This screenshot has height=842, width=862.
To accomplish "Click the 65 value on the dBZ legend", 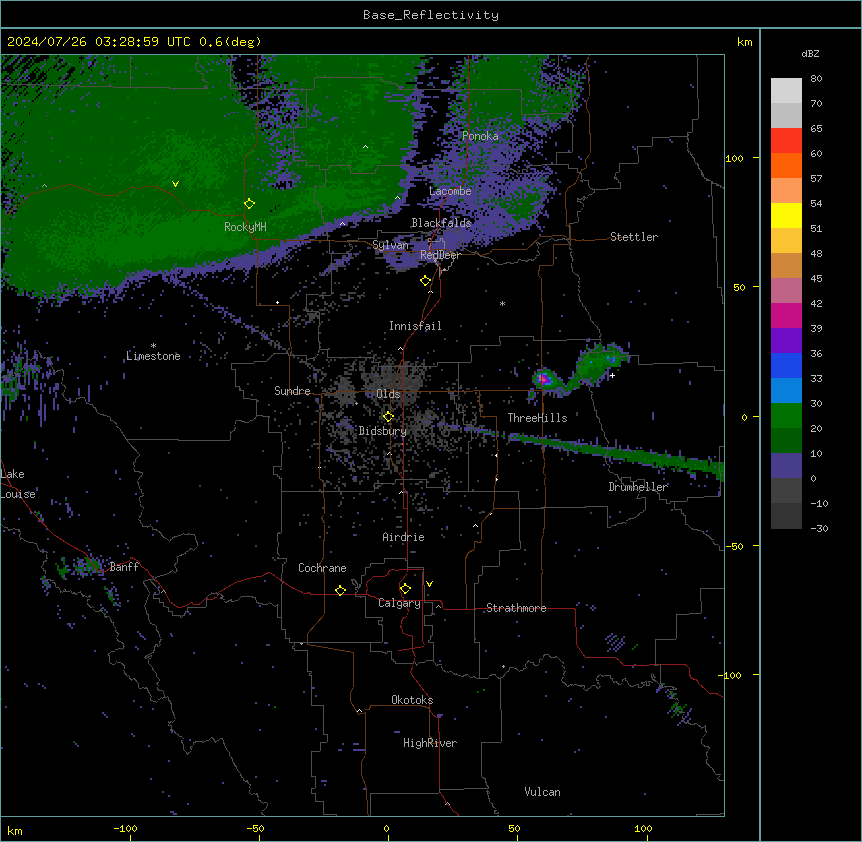I will point(816,129).
